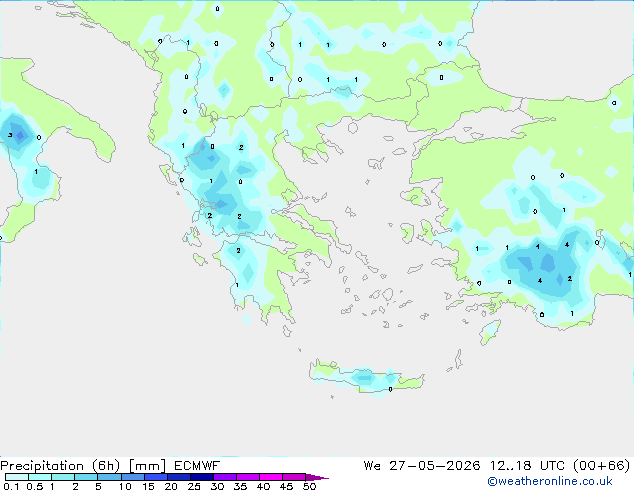Click the 1–2 mm legend color box
Screen dimensions: 634x490
63,477
